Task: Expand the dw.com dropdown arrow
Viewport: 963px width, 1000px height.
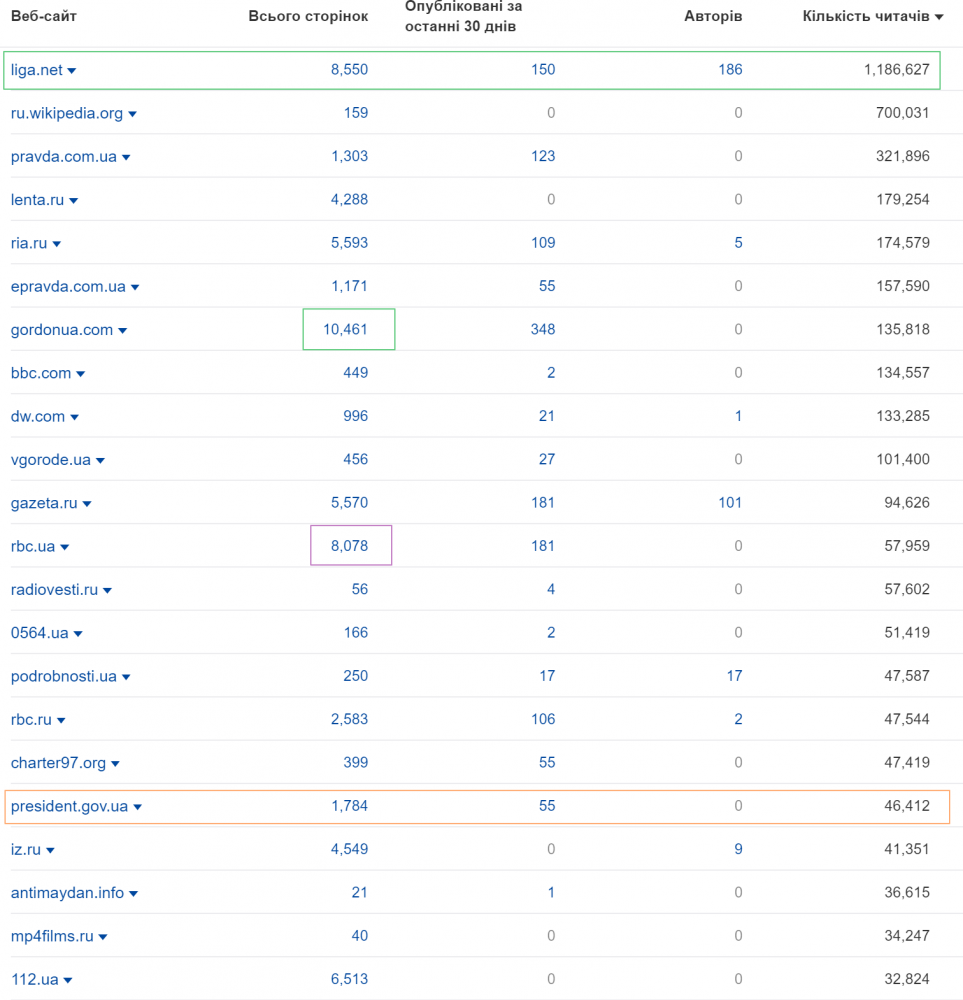Action: point(75,417)
